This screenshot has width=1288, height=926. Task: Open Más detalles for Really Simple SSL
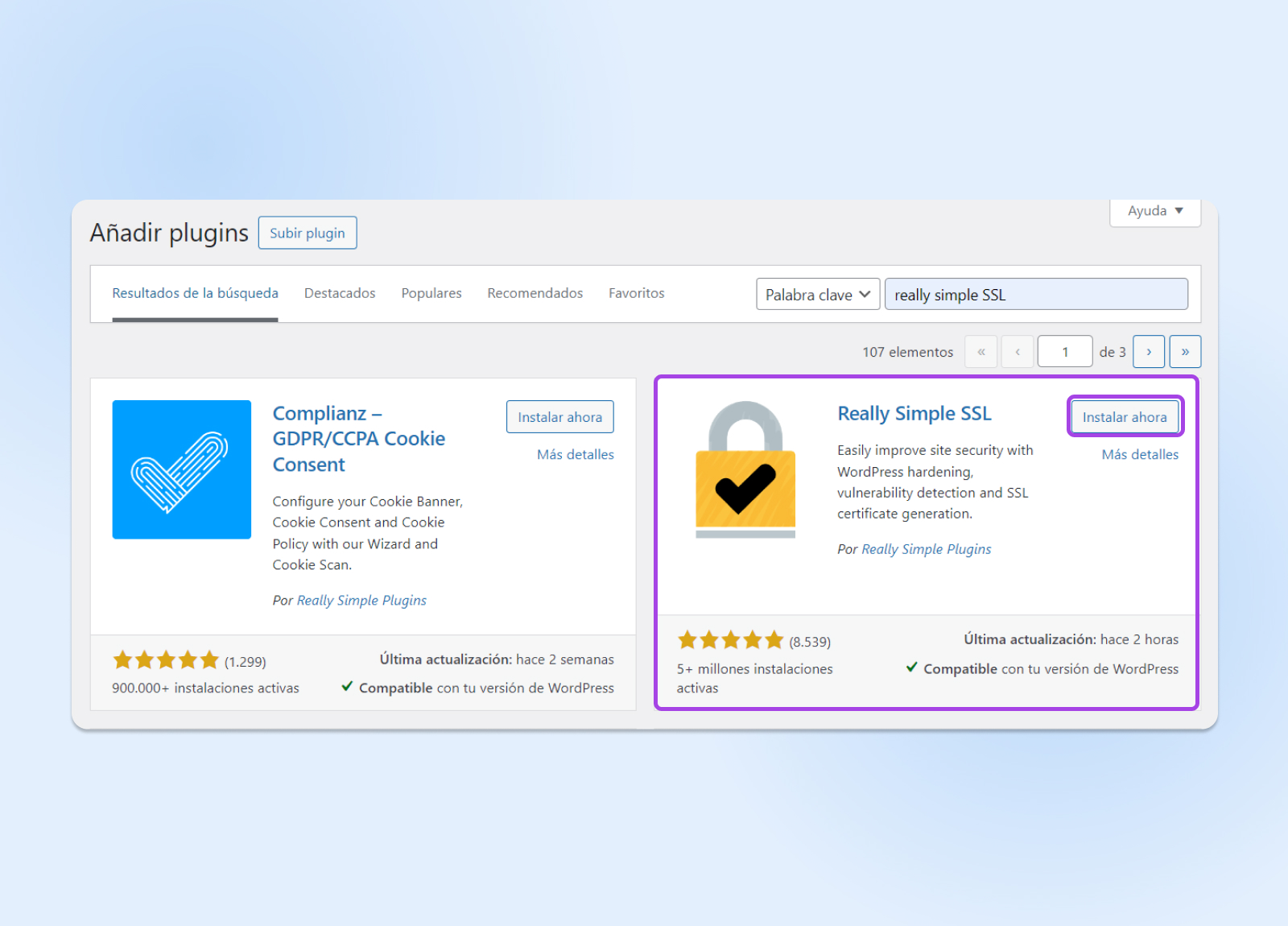pyautogui.click(x=1139, y=454)
